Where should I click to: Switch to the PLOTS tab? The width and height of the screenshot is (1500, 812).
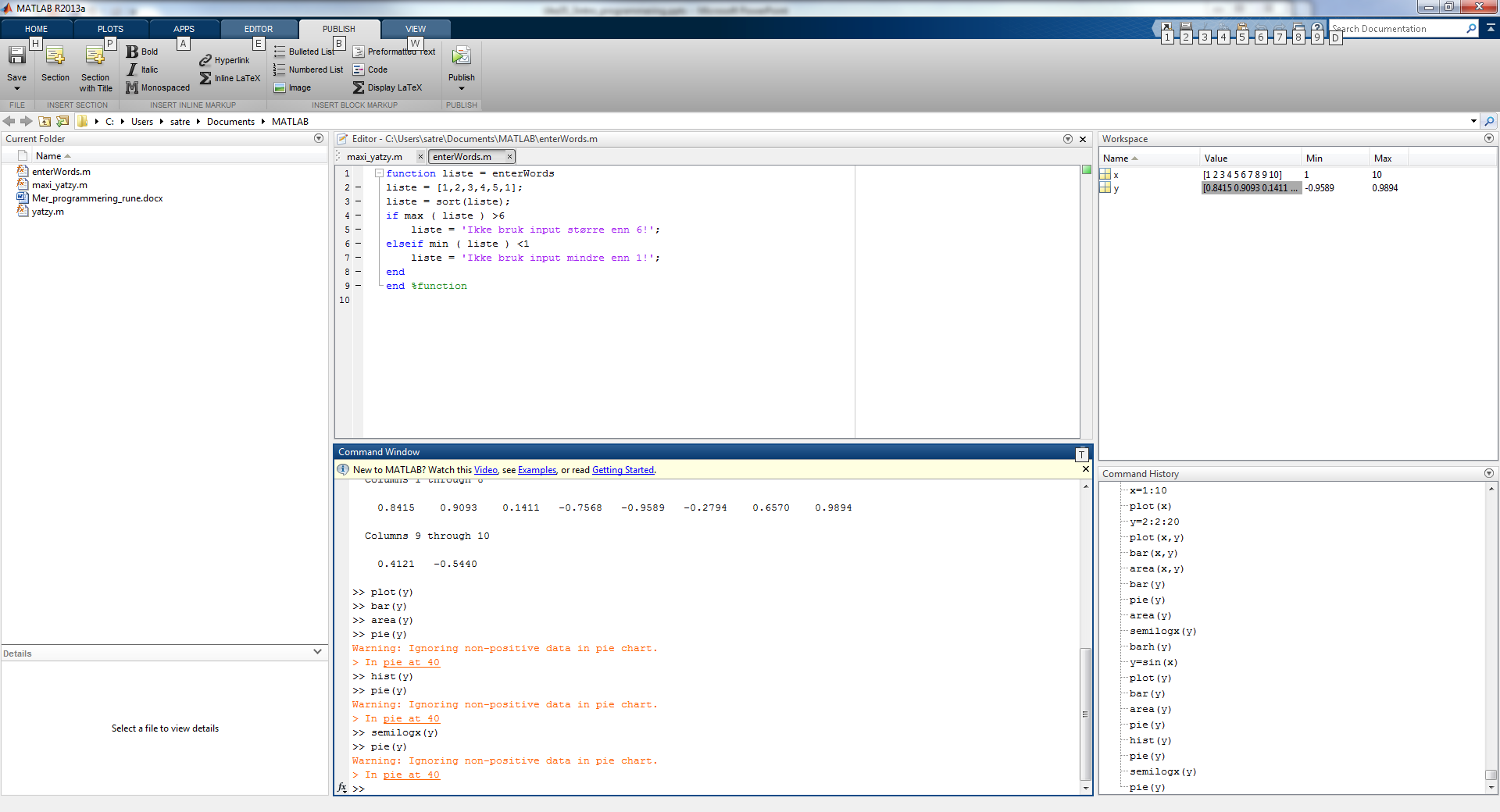tap(110, 29)
